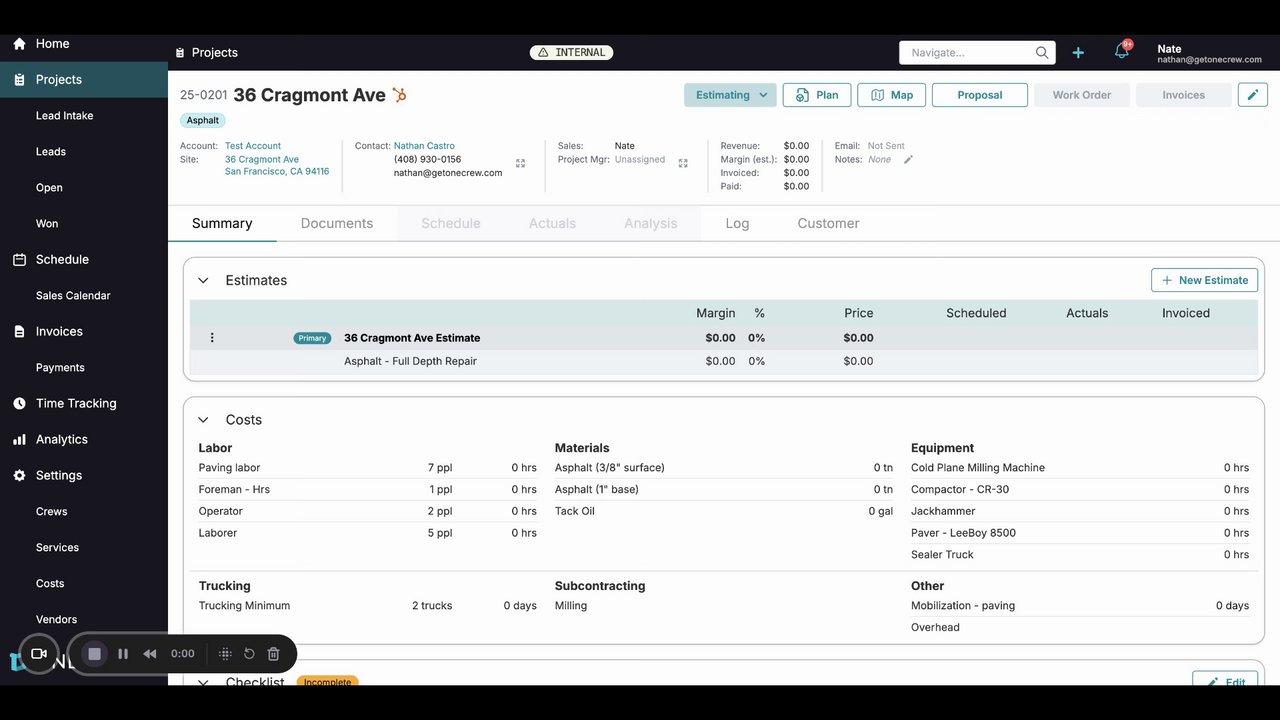The image size is (1280, 720).
Task: Open the notifications bell
Action: [x=1122, y=51]
